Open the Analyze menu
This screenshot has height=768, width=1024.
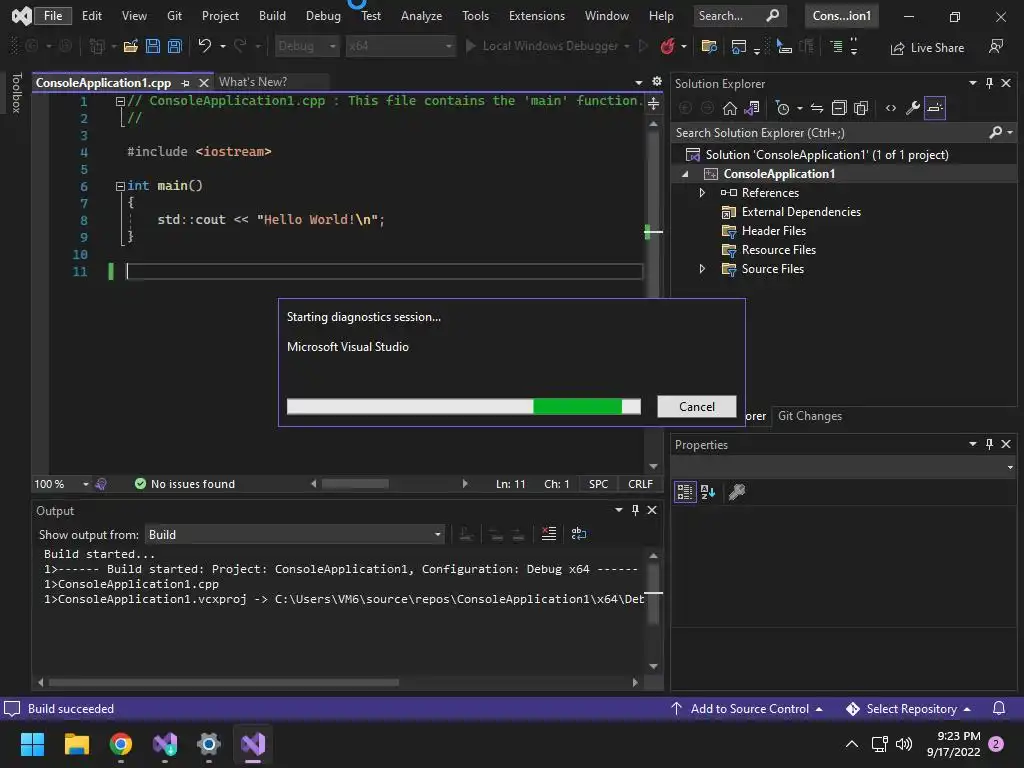coord(421,16)
